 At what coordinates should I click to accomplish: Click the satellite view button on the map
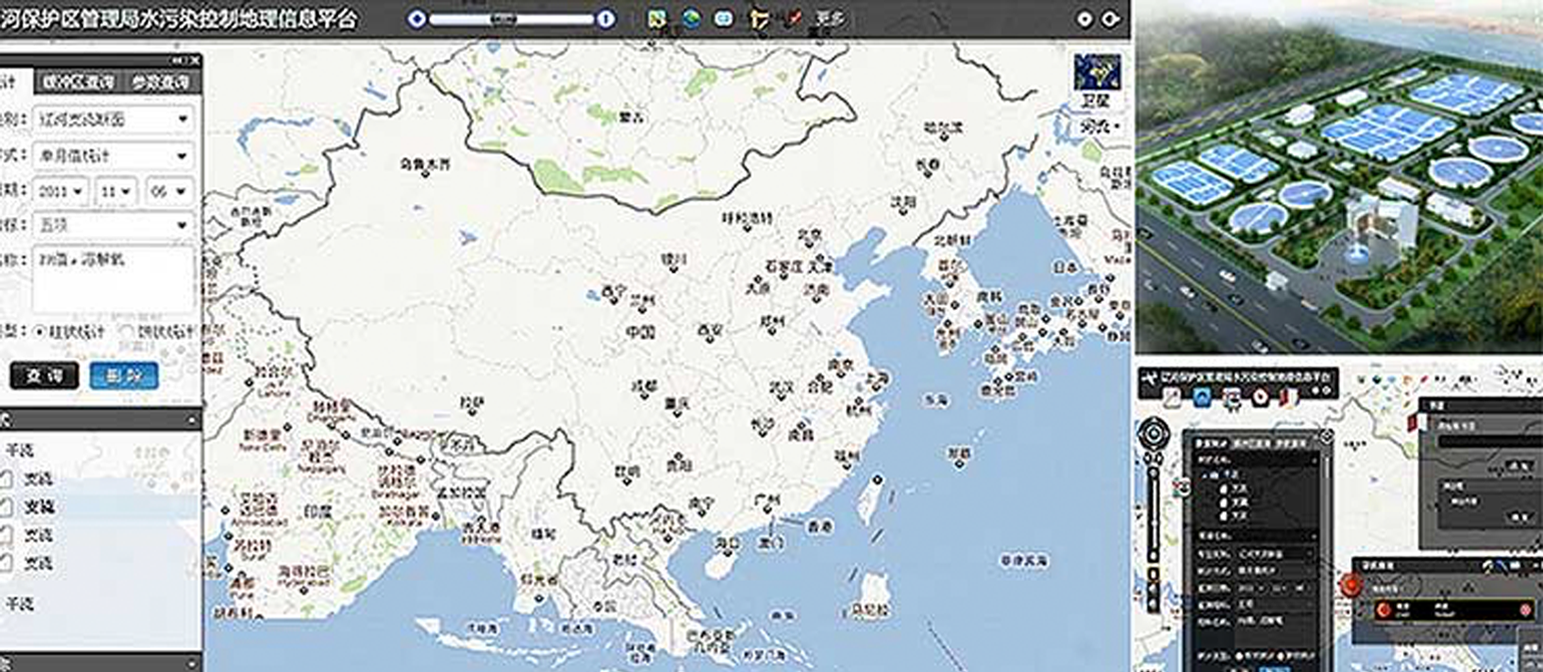(1098, 100)
